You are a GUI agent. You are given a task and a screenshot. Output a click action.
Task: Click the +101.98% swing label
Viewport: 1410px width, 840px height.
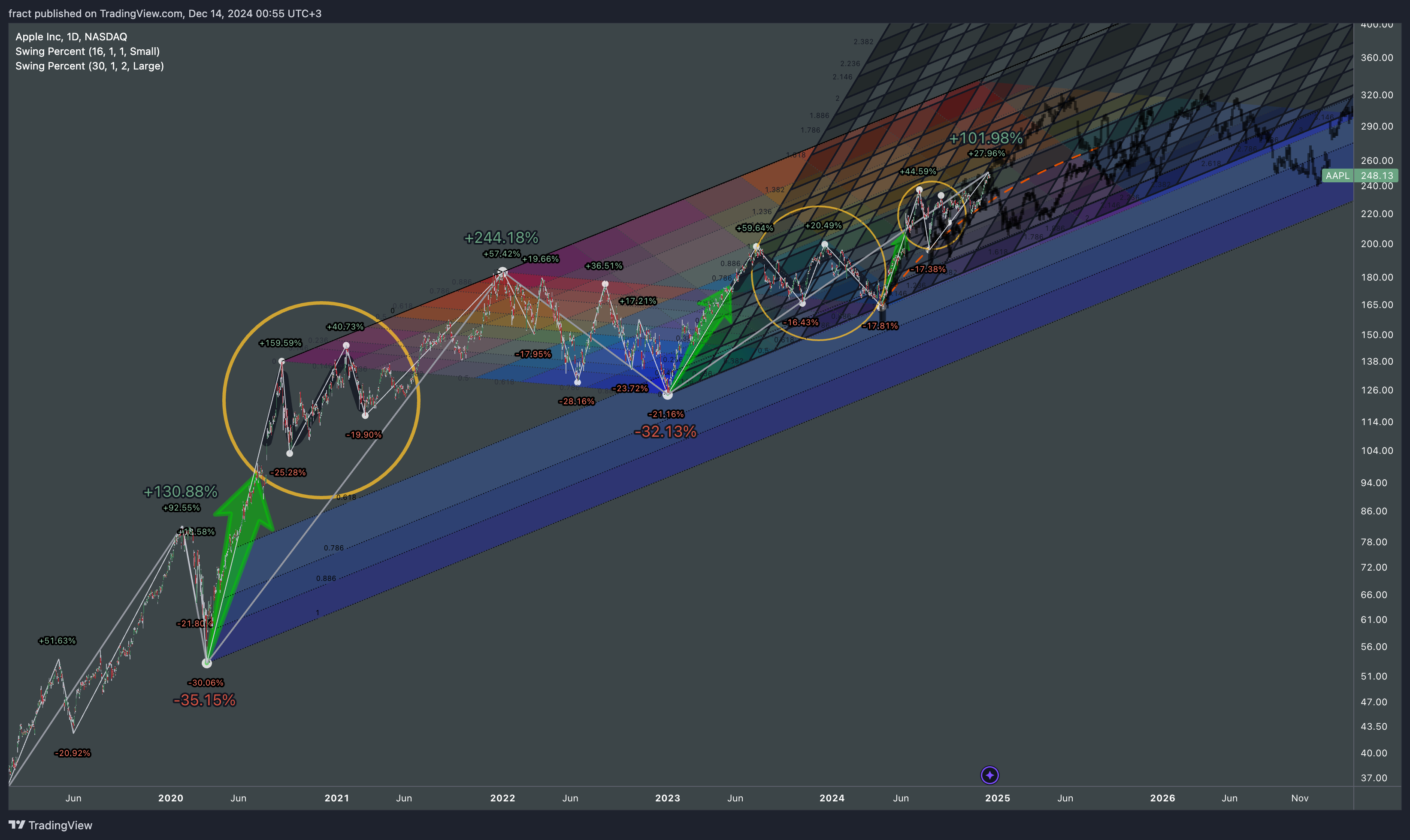(986, 138)
